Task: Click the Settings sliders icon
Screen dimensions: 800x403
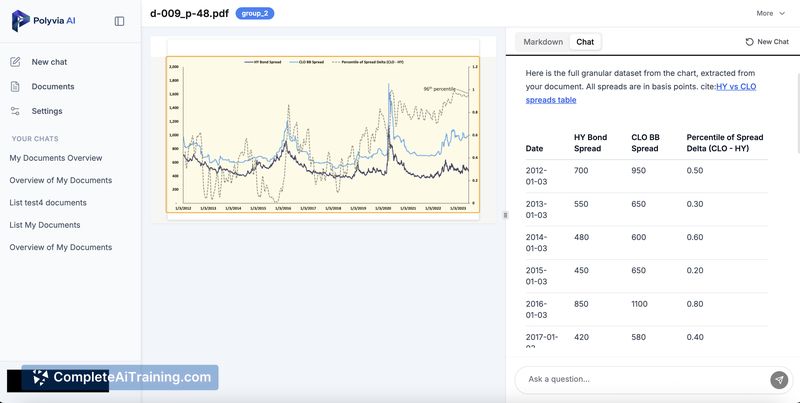Action: point(15,111)
